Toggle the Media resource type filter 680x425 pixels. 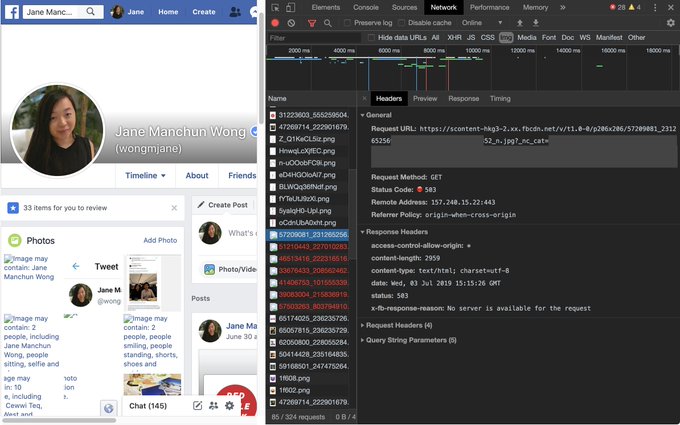click(x=526, y=38)
